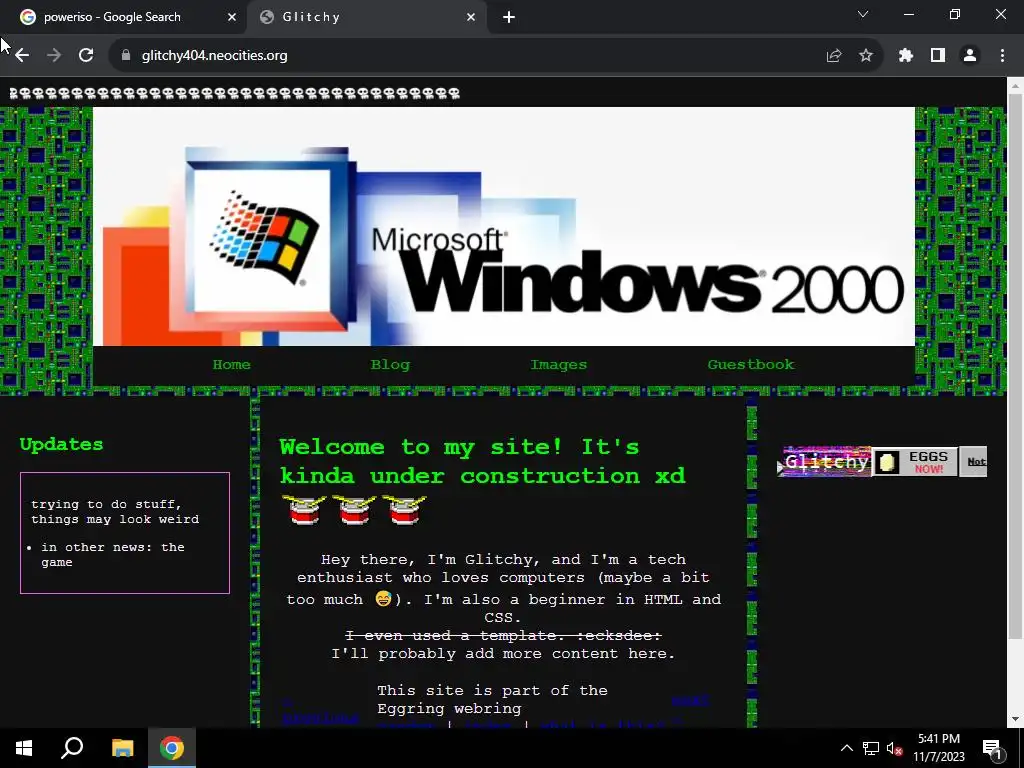
Task: View site information lock icon
Action: point(126,56)
